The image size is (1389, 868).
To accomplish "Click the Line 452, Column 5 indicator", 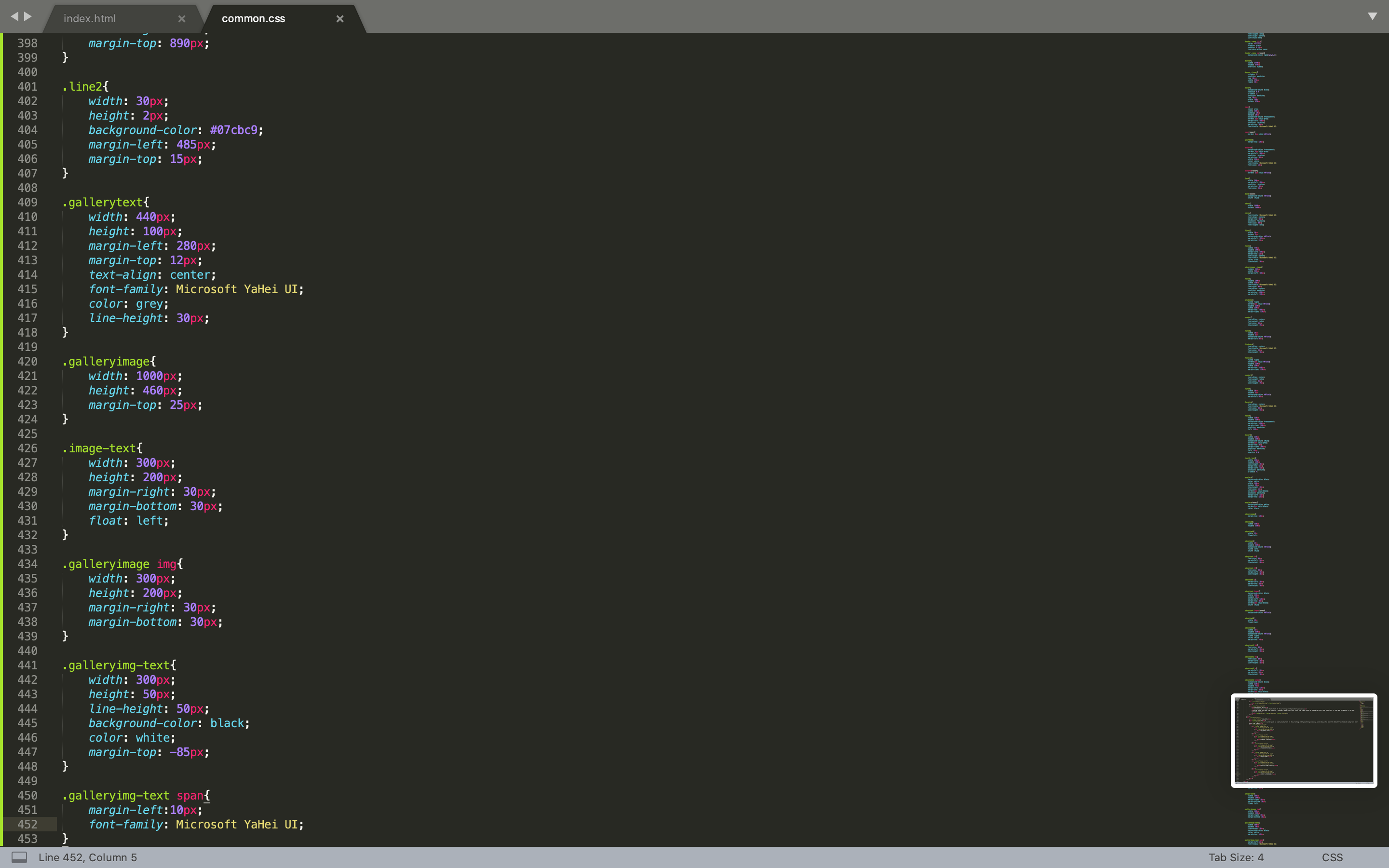I will coord(88,857).
